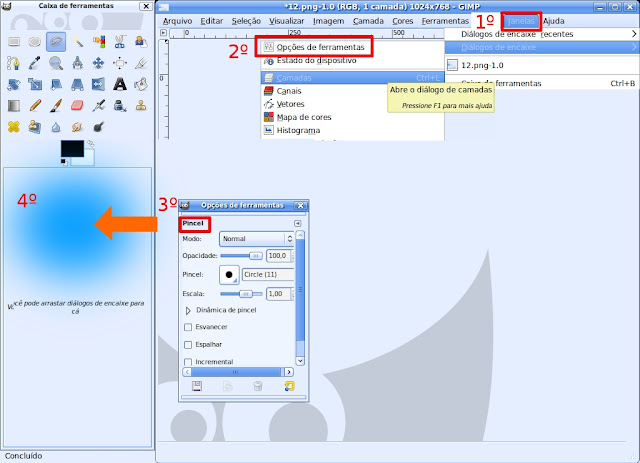The width and height of the screenshot is (640, 463).
Task: Select the Free Select lasso tool
Action: pos(56,42)
